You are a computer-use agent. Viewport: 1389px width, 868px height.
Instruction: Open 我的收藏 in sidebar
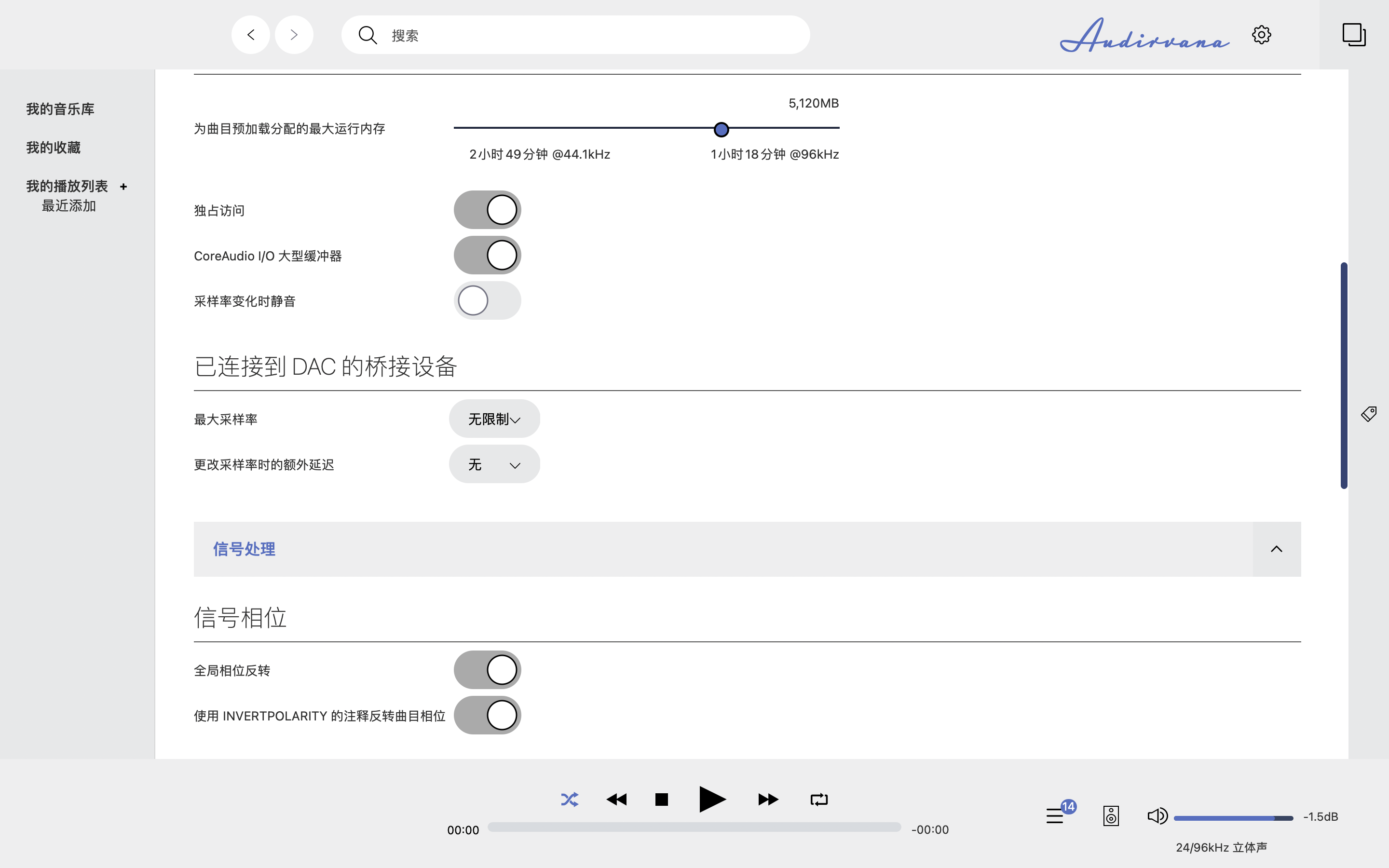[x=54, y=147]
